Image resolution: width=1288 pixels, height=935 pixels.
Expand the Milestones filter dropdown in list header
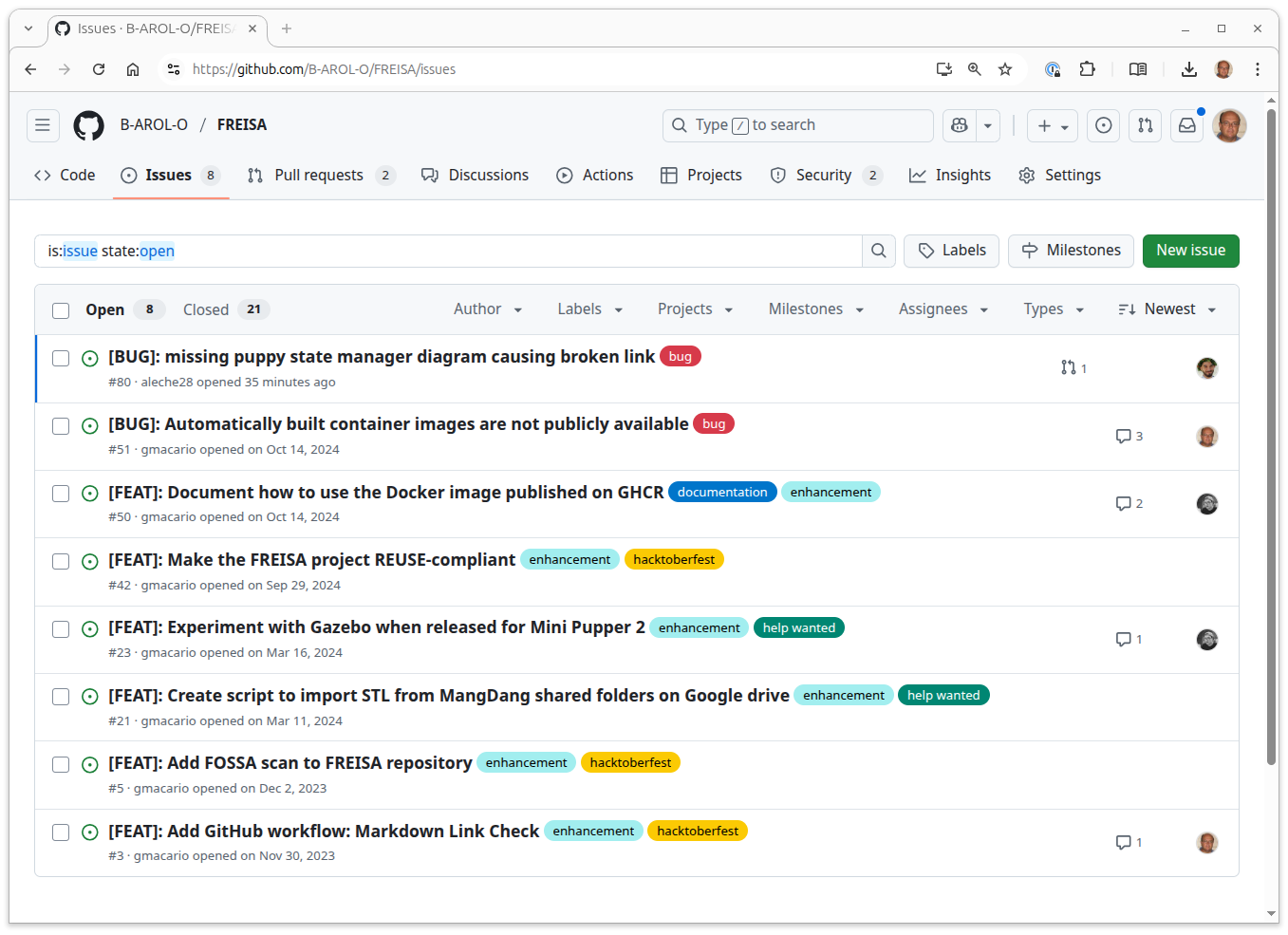(816, 309)
